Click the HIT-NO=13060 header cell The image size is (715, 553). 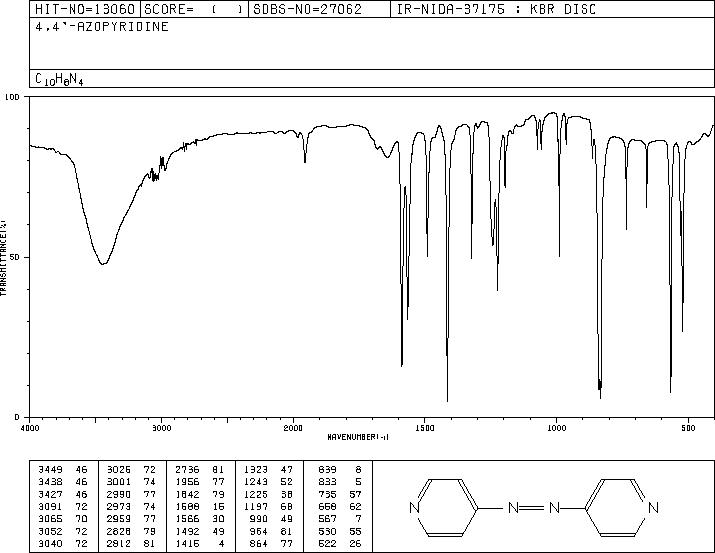[x=85, y=9]
